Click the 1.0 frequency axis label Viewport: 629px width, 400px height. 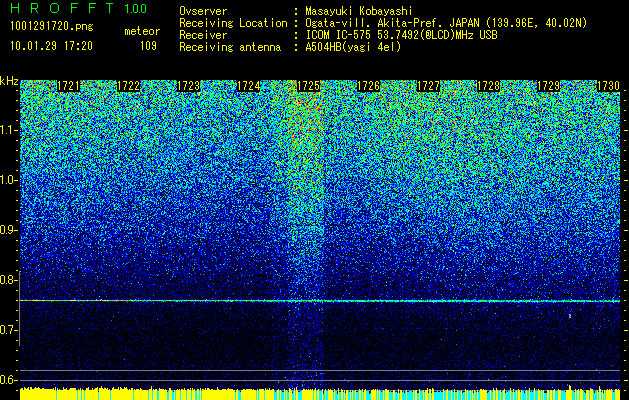click(x=7, y=180)
